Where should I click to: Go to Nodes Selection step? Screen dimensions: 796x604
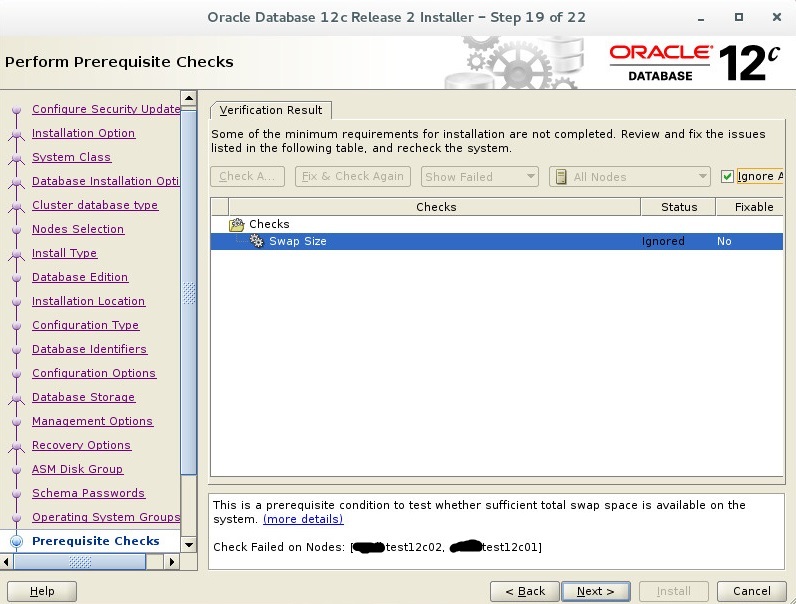pyautogui.click(x=78, y=229)
